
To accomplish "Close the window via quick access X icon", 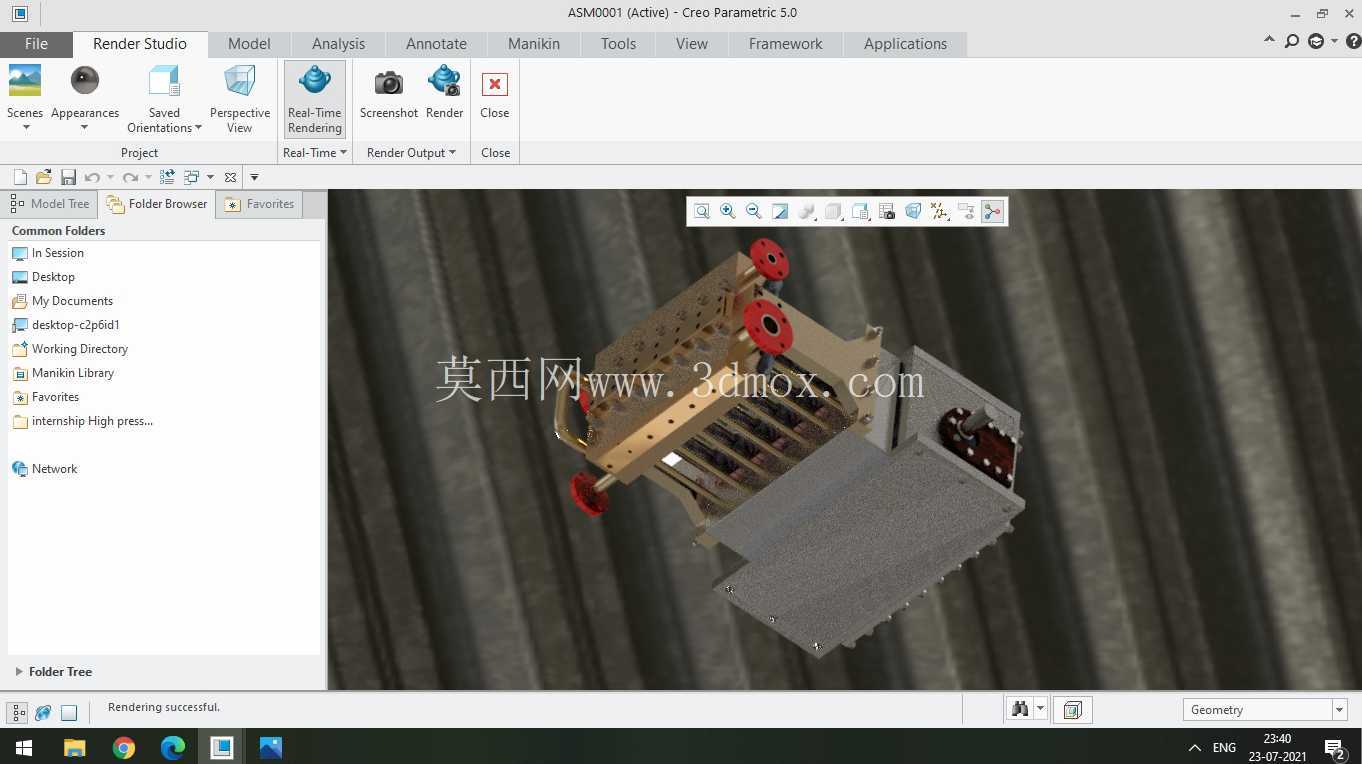I will click(x=230, y=177).
